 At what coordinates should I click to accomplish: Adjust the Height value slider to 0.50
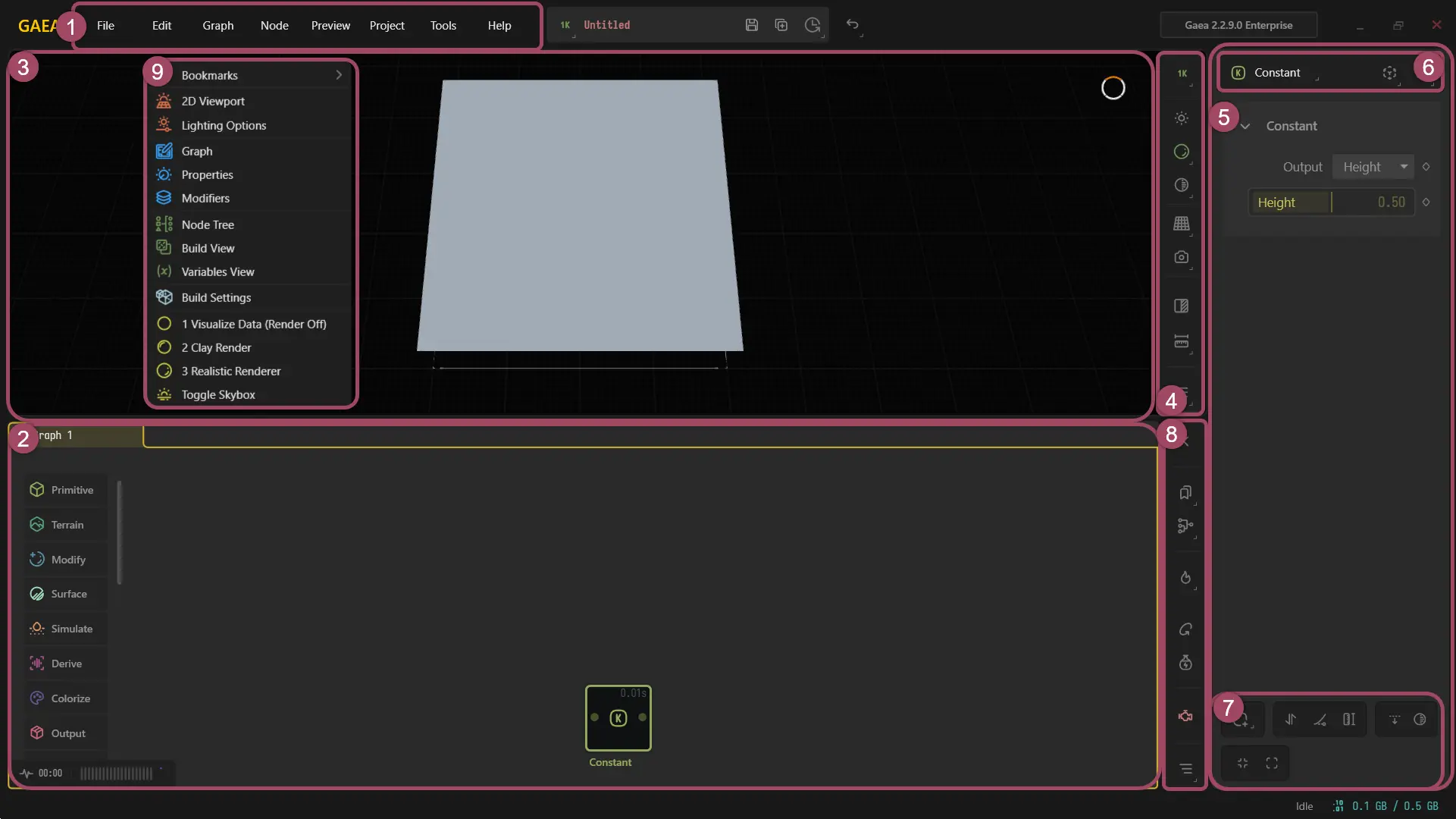pyautogui.click(x=1332, y=202)
